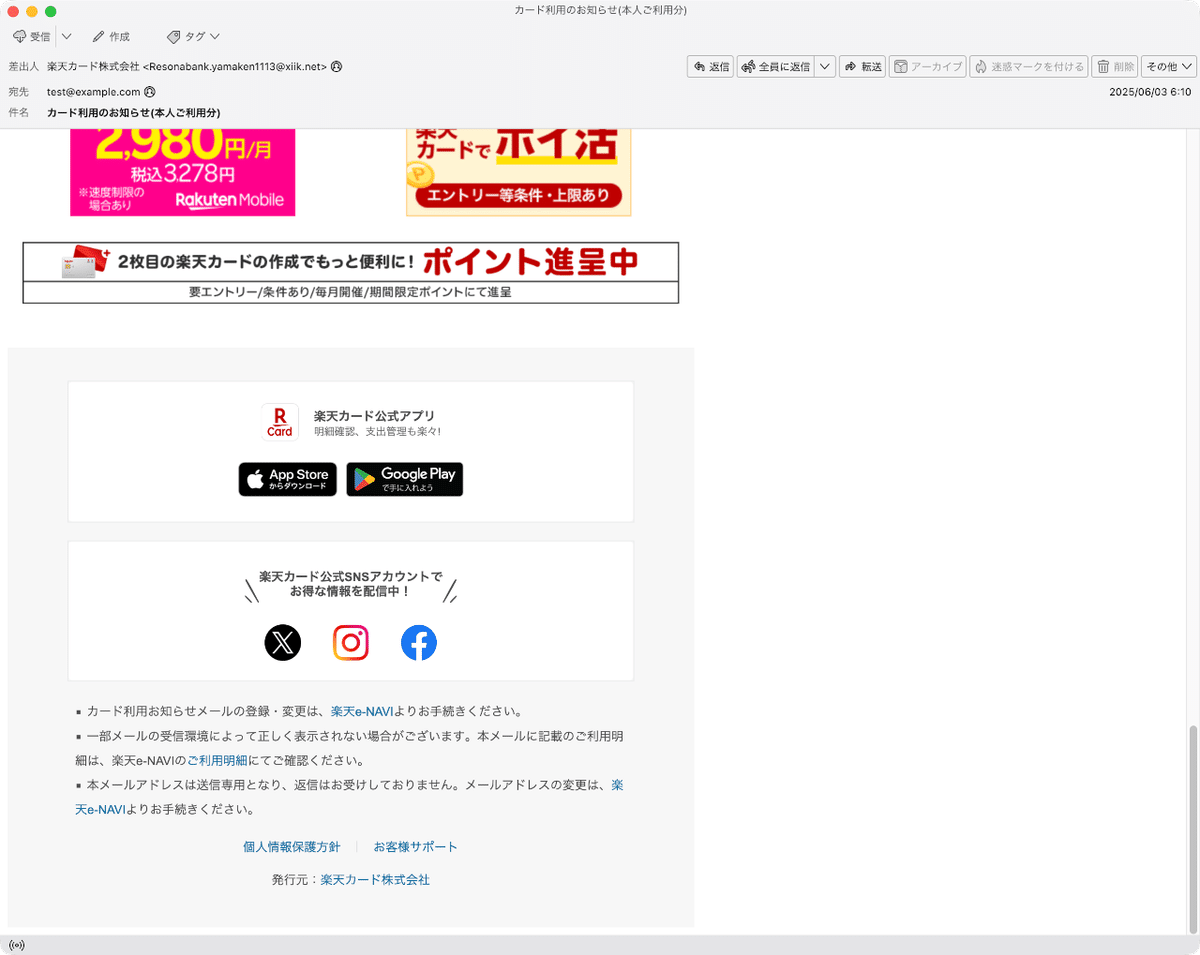The width and height of the screenshot is (1200, 955).
Task: Click the App Store download badge
Action: pyautogui.click(x=287, y=479)
